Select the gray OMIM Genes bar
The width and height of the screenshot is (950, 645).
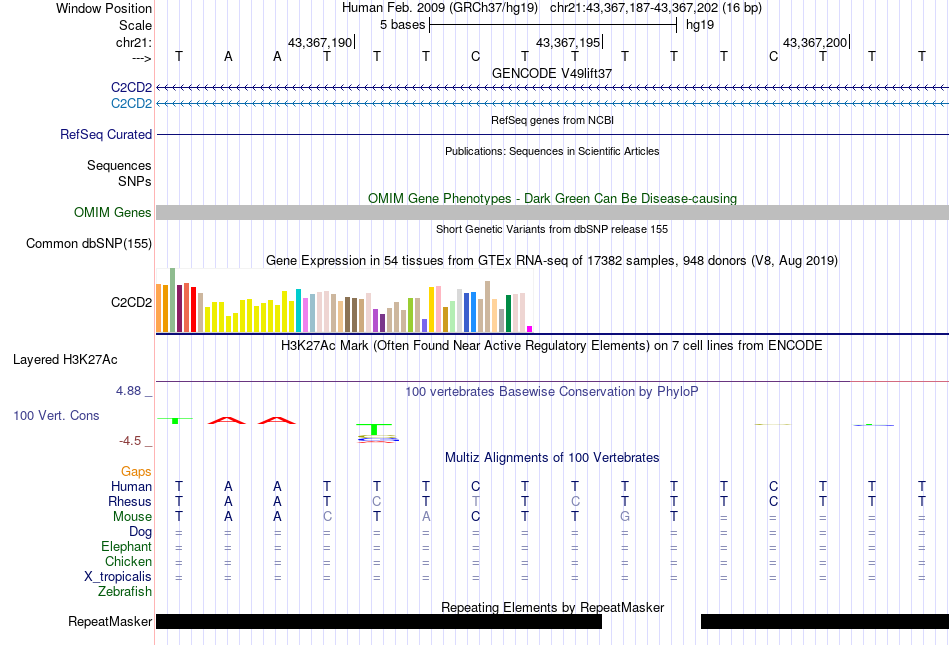(552, 213)
